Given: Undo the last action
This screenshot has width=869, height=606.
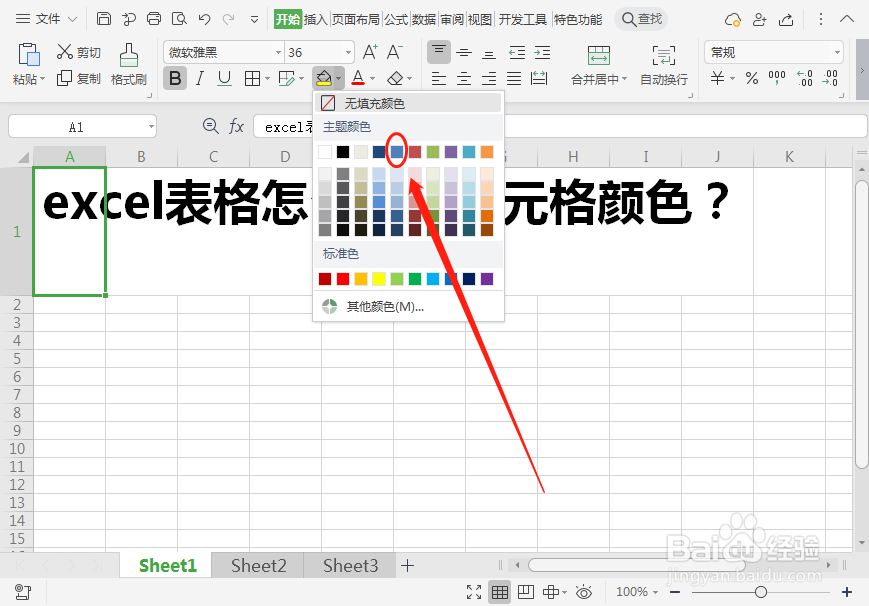Looking at the screenshot, I should 204,19.
